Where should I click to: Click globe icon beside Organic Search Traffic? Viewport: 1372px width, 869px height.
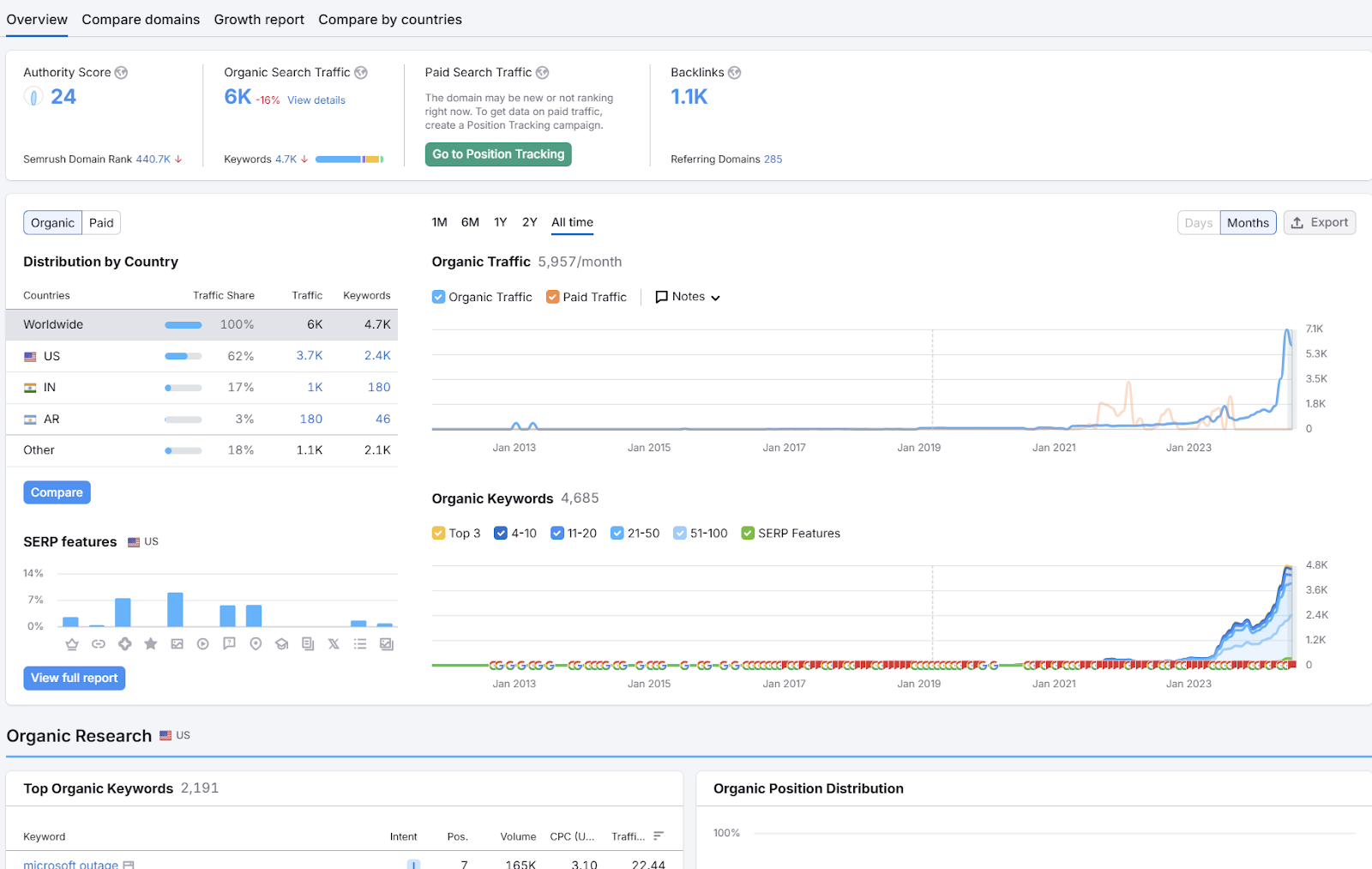(361, 73)
